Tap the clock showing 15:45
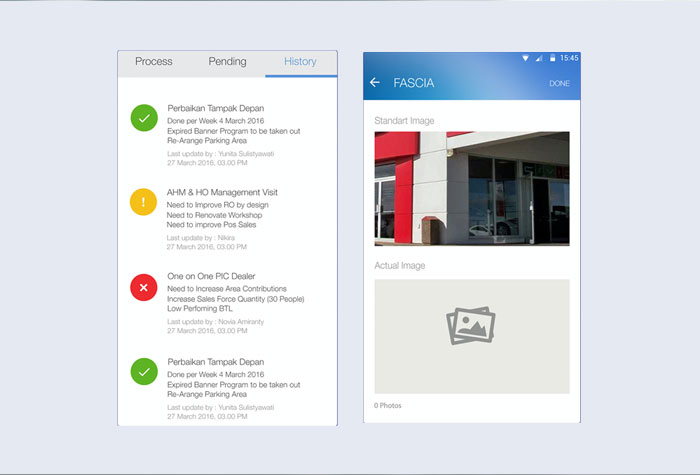The width and height of the screenshot is (700, 475). click(569, 58)
